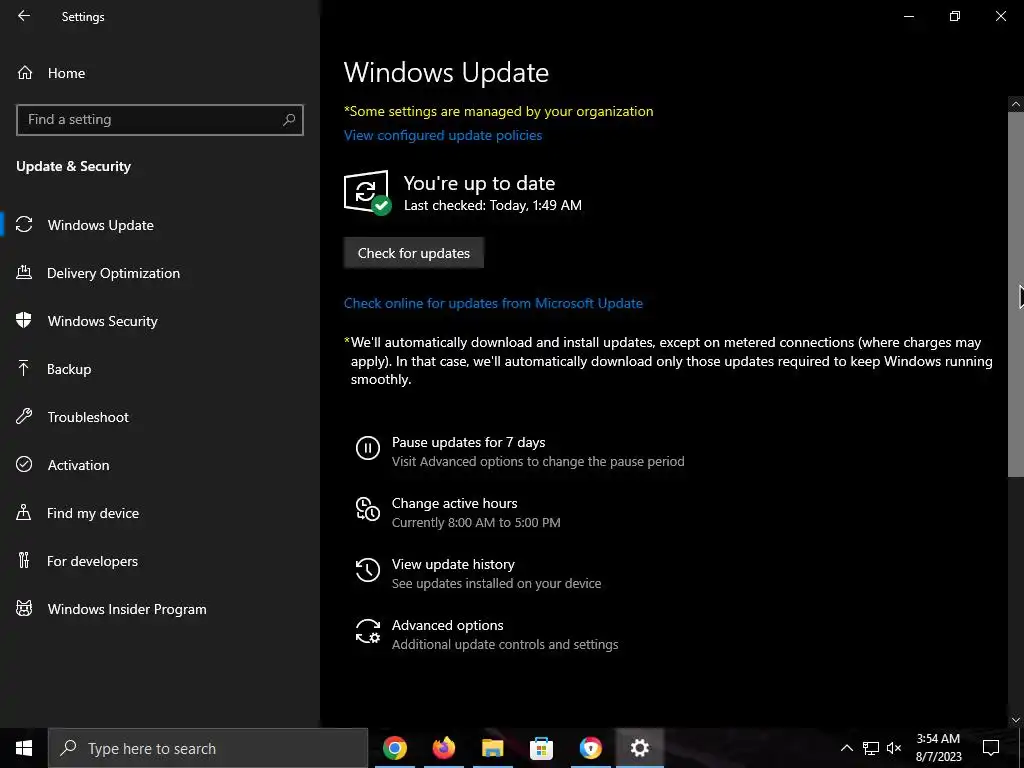
Task: Select Find my device in sidebar
Action: (x=160, y=513)
